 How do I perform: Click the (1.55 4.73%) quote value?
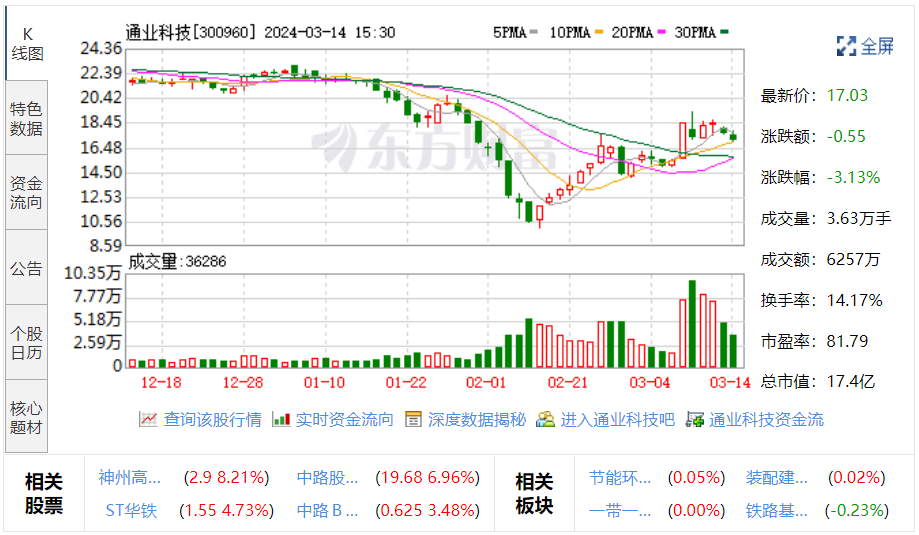pyautogui.click(x=226, y=510)
